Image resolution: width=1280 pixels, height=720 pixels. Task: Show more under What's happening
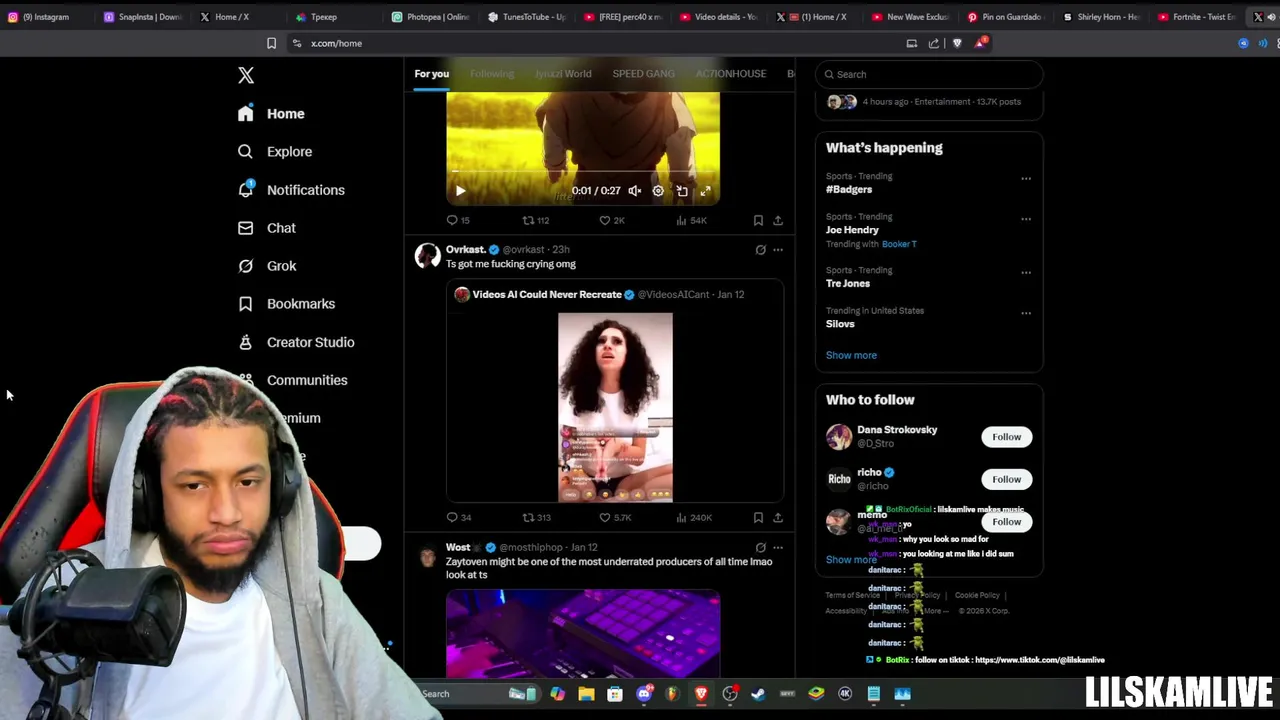coord(851,356)
